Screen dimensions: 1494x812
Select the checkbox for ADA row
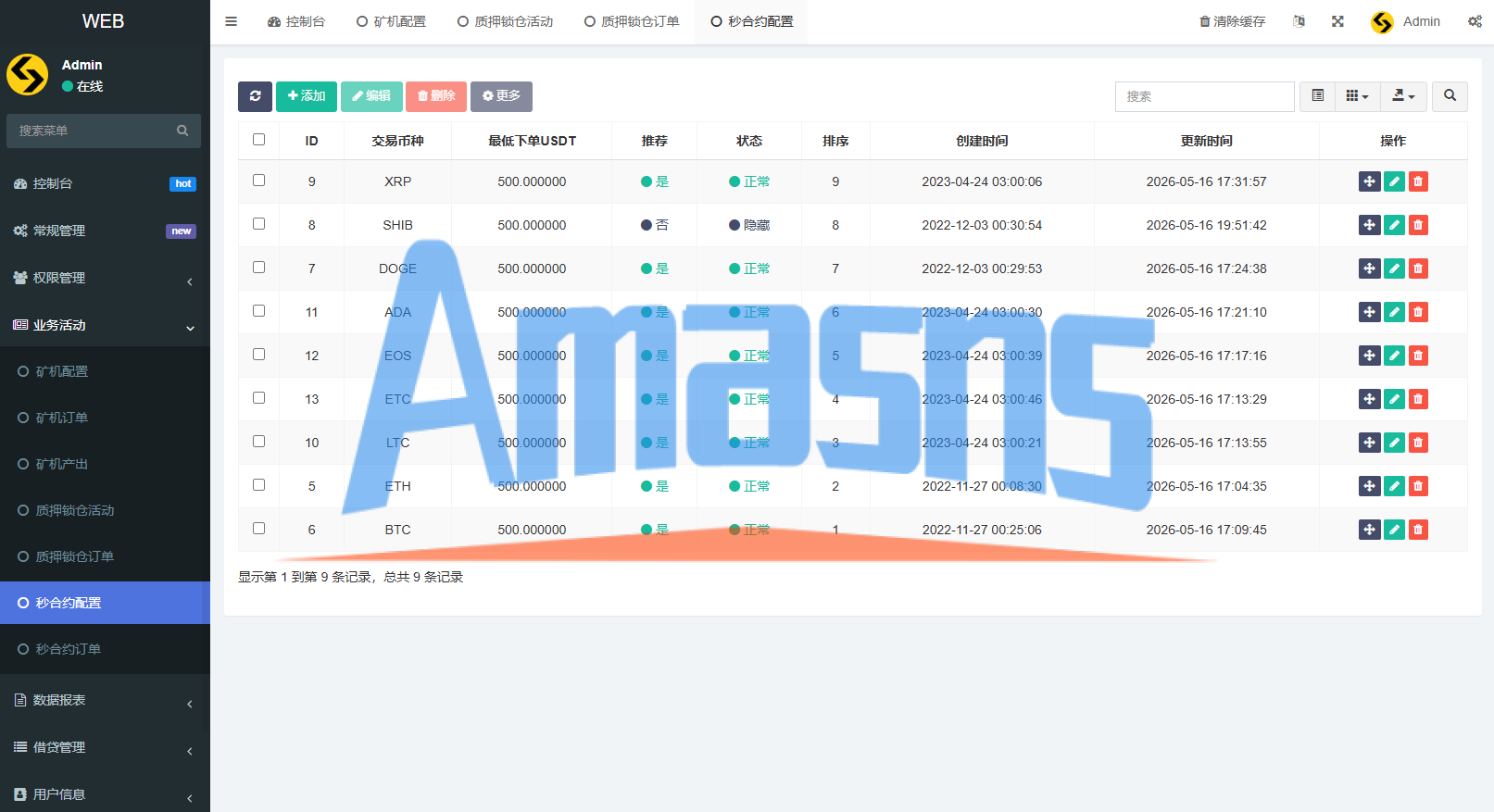pyautogui.click(x=258, y=311)
